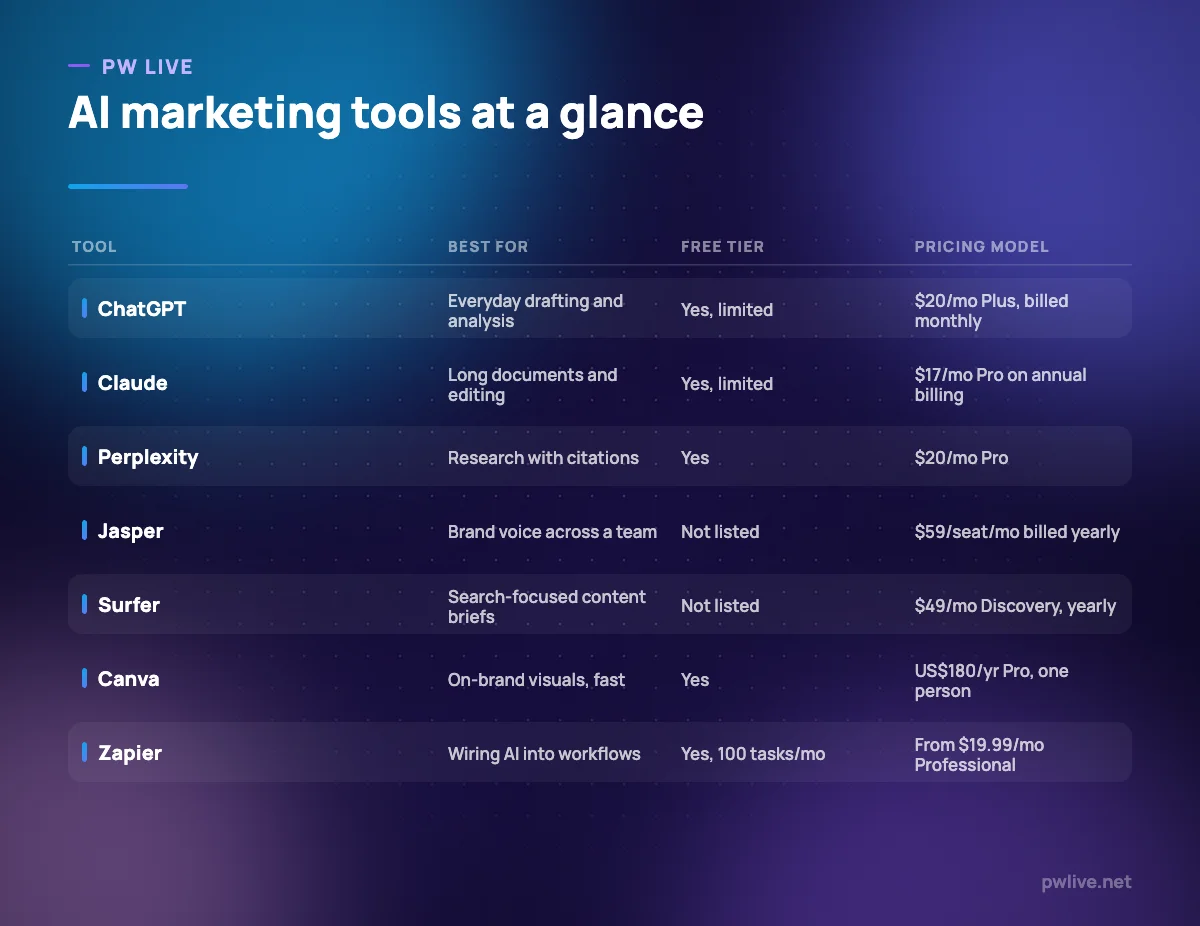Image resolution: width=1200 pixels, height=926 pixels.
Task: Click the PW LIVE brand label
Action: (x=147, y=67)
